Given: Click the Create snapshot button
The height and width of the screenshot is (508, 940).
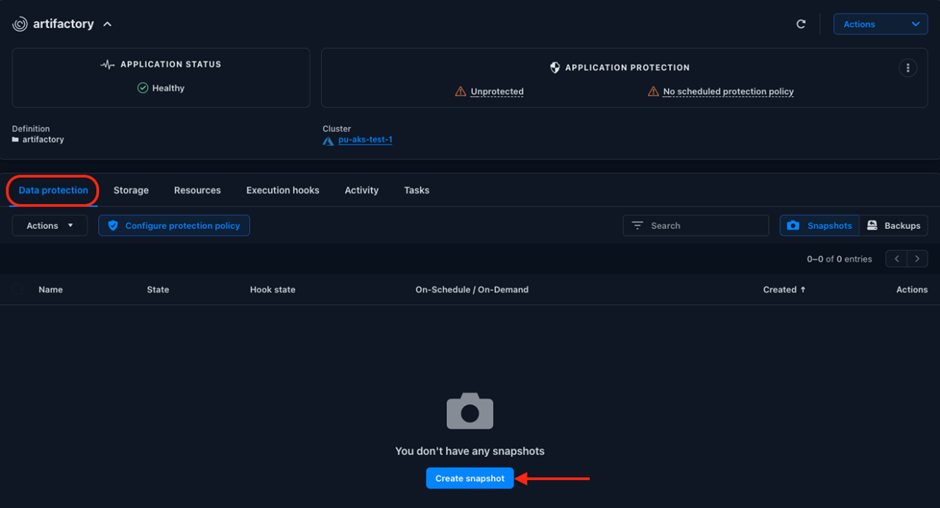Looking at the screenshot, I should click(470, 478).
